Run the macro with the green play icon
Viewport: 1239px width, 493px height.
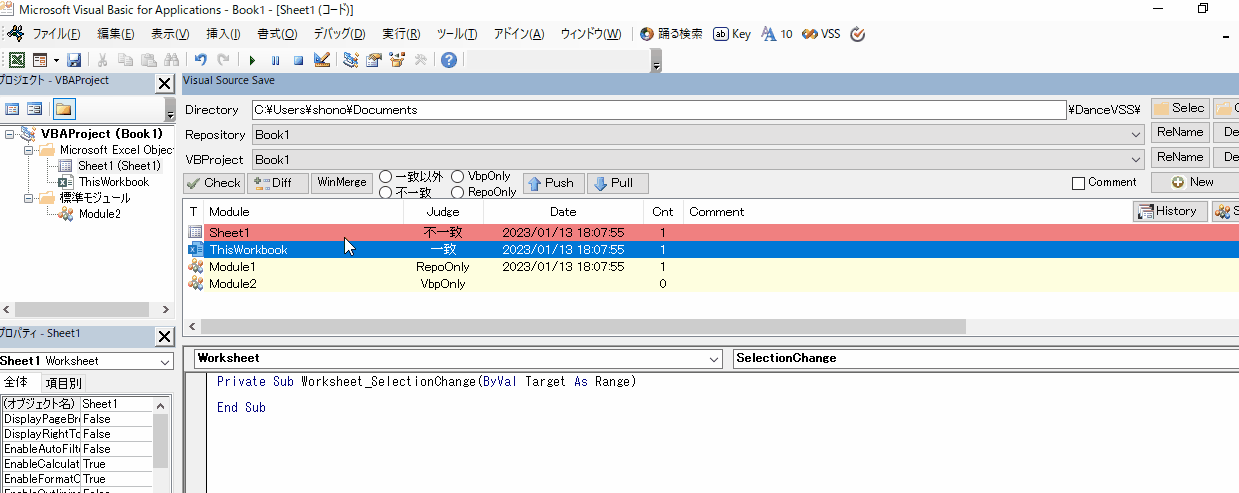pyautogui.click(x=253, y=60)
